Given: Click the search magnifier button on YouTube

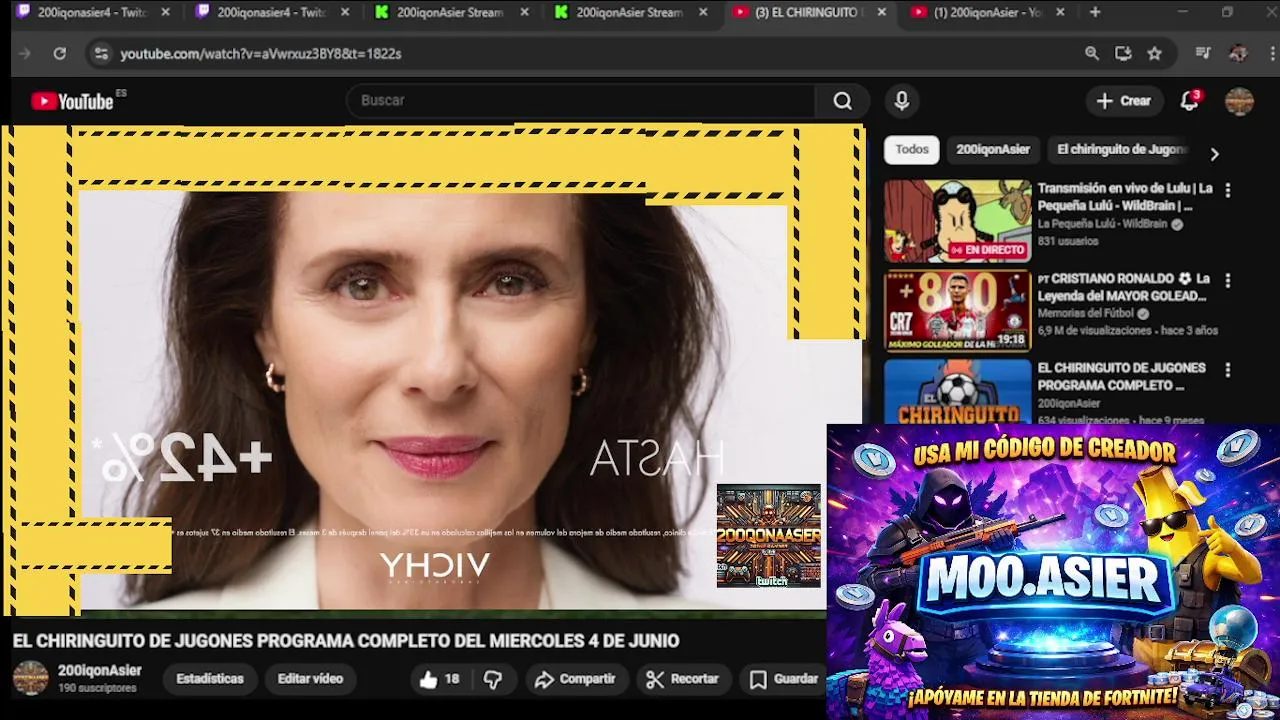Looking at the screenshot, I should 843,101.
